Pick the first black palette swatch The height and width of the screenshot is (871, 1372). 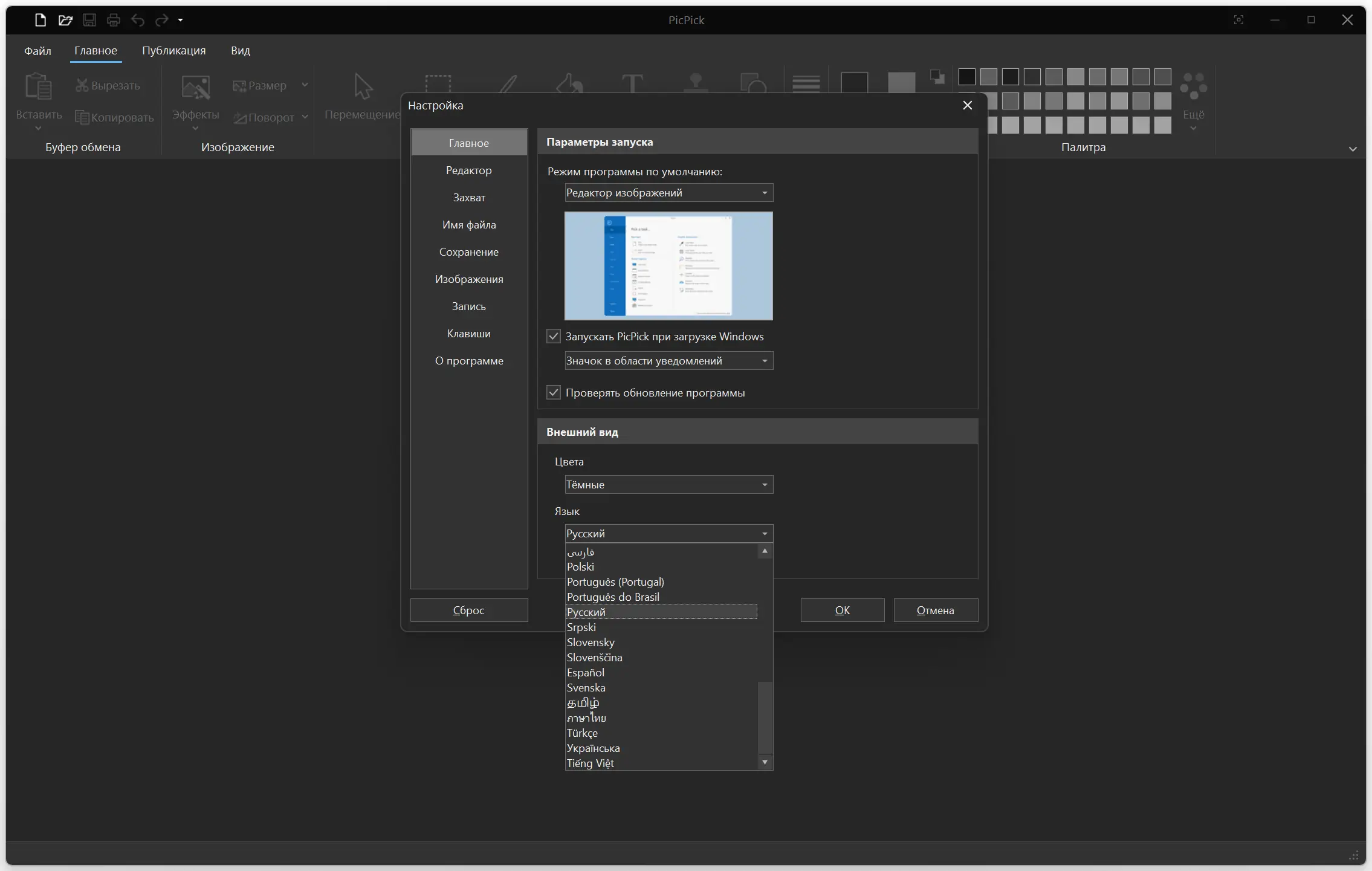click(x=966, y=77)
